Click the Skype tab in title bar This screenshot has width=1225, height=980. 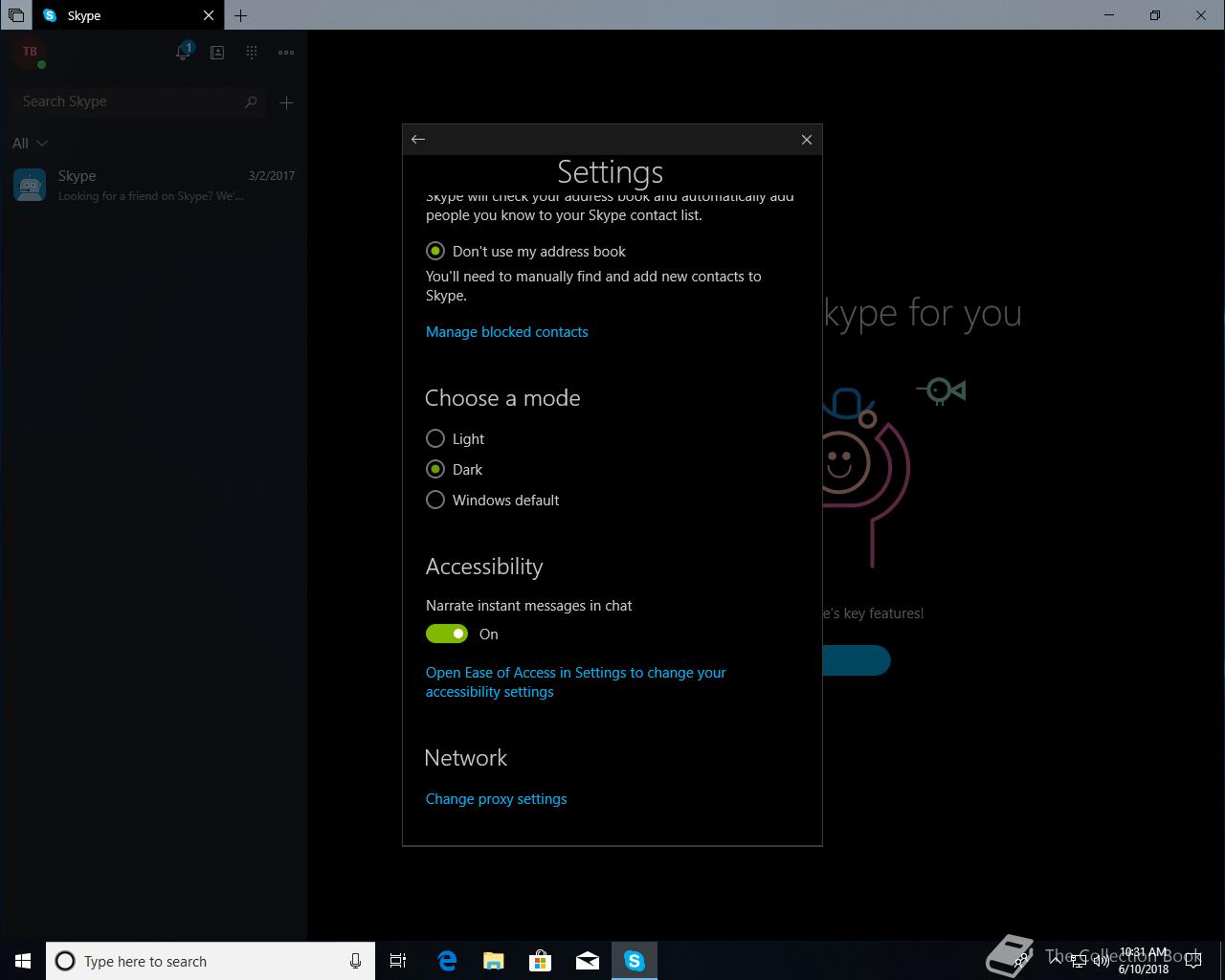(x=128, y=15)
